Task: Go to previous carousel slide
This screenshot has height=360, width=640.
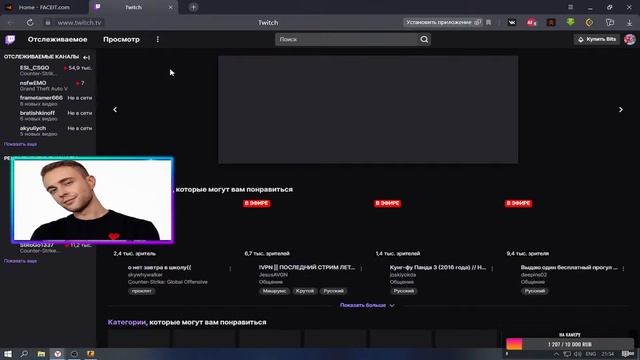Action: coord(115,109)
